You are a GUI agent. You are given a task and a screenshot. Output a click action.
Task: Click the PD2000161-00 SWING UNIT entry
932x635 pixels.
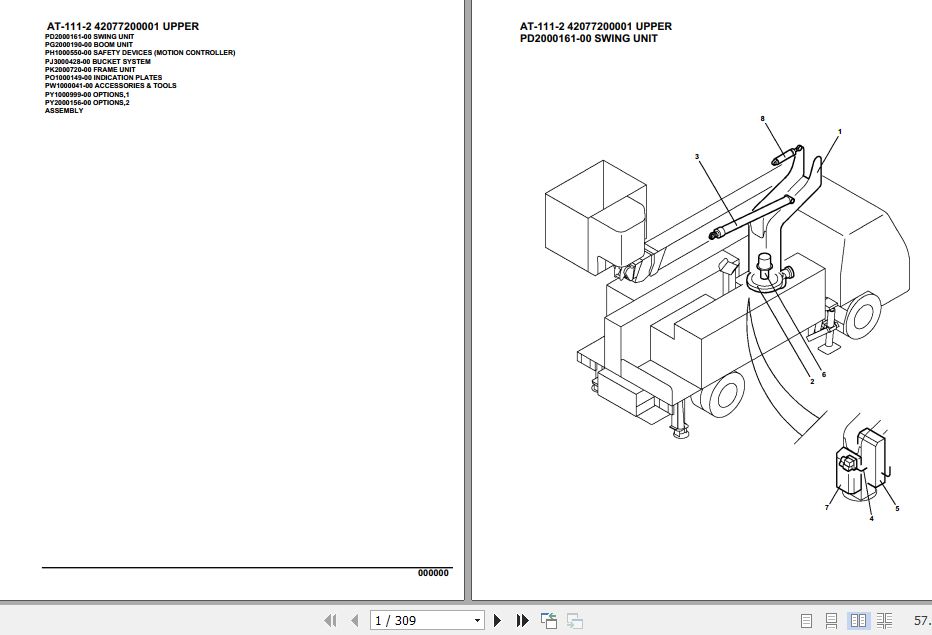[x=88, y=36]
